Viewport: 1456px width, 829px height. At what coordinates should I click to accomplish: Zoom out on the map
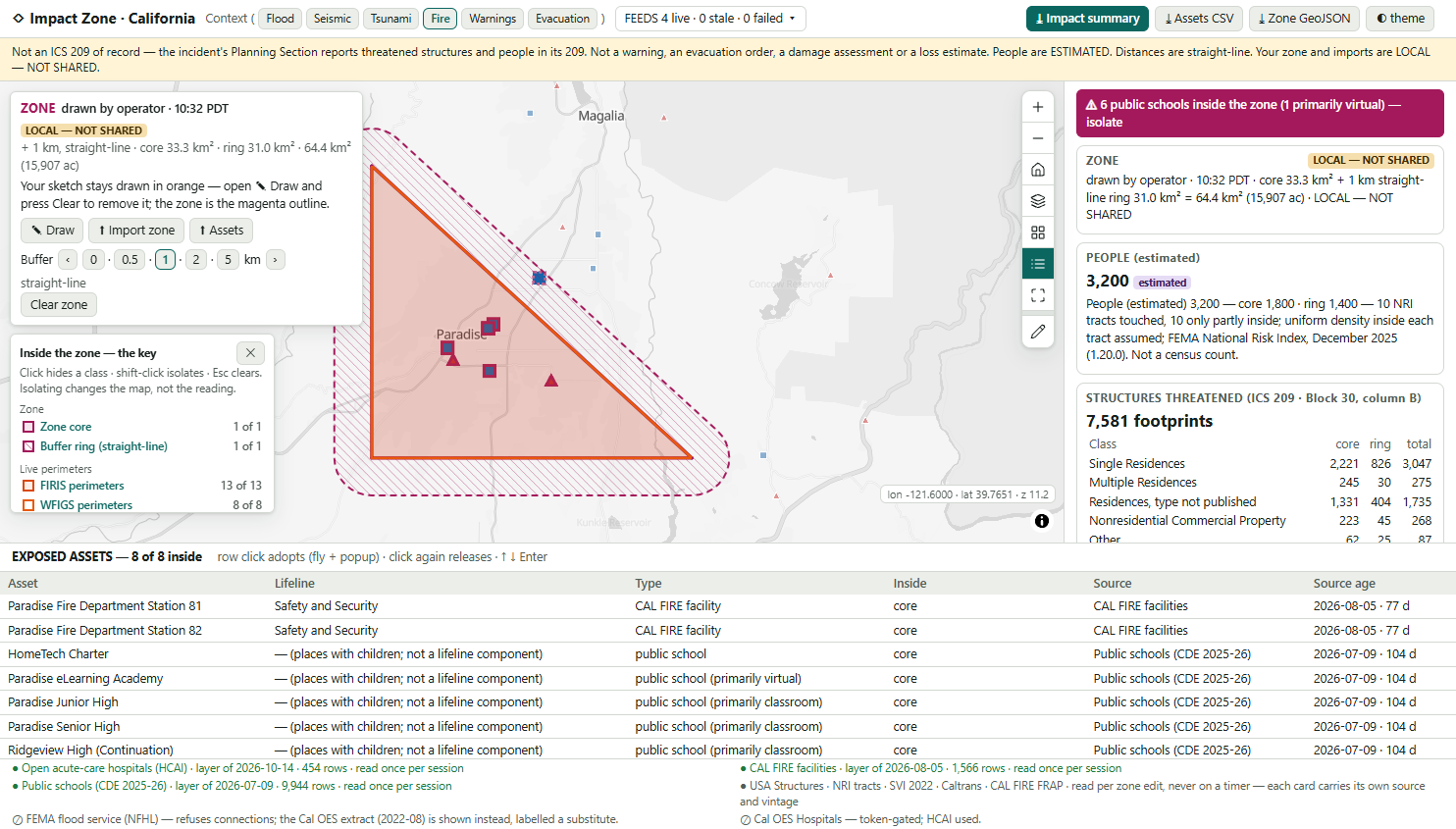click(x=1038, y=138)
